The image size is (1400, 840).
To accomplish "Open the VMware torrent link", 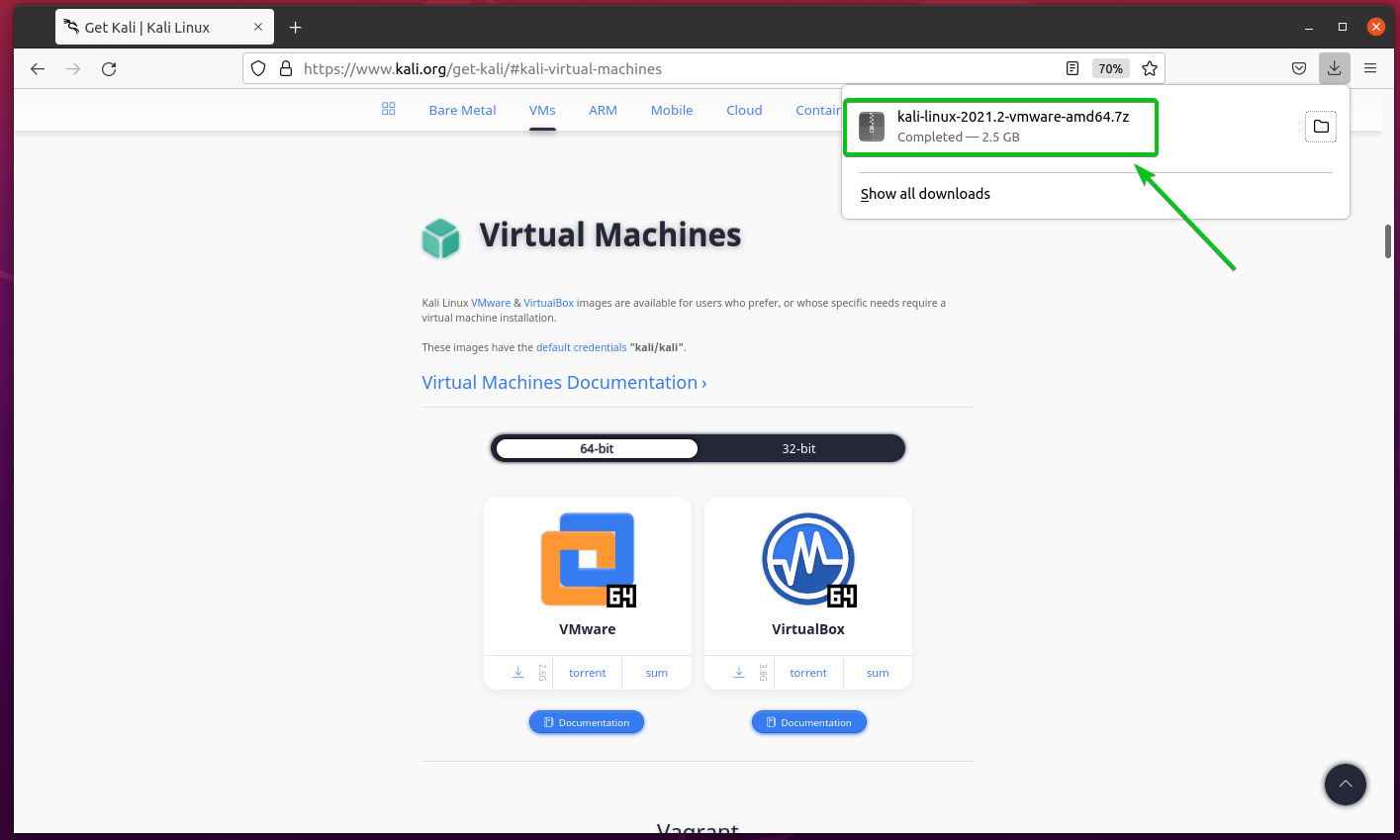I will [x=587, y=673].
